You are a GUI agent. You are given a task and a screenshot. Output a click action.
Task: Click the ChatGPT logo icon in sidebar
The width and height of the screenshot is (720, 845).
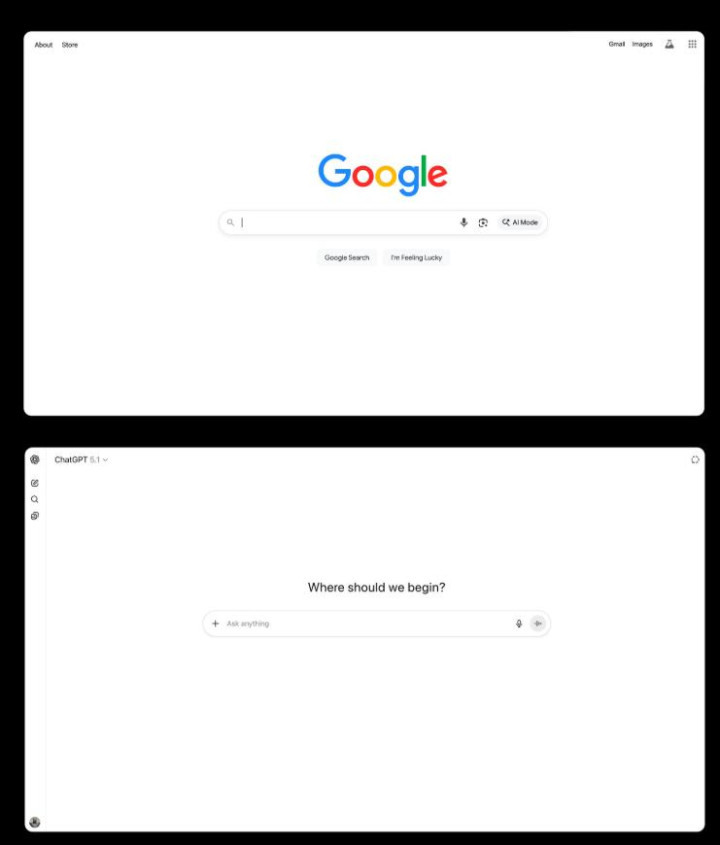pyautogui.click(x=35, y=460)
